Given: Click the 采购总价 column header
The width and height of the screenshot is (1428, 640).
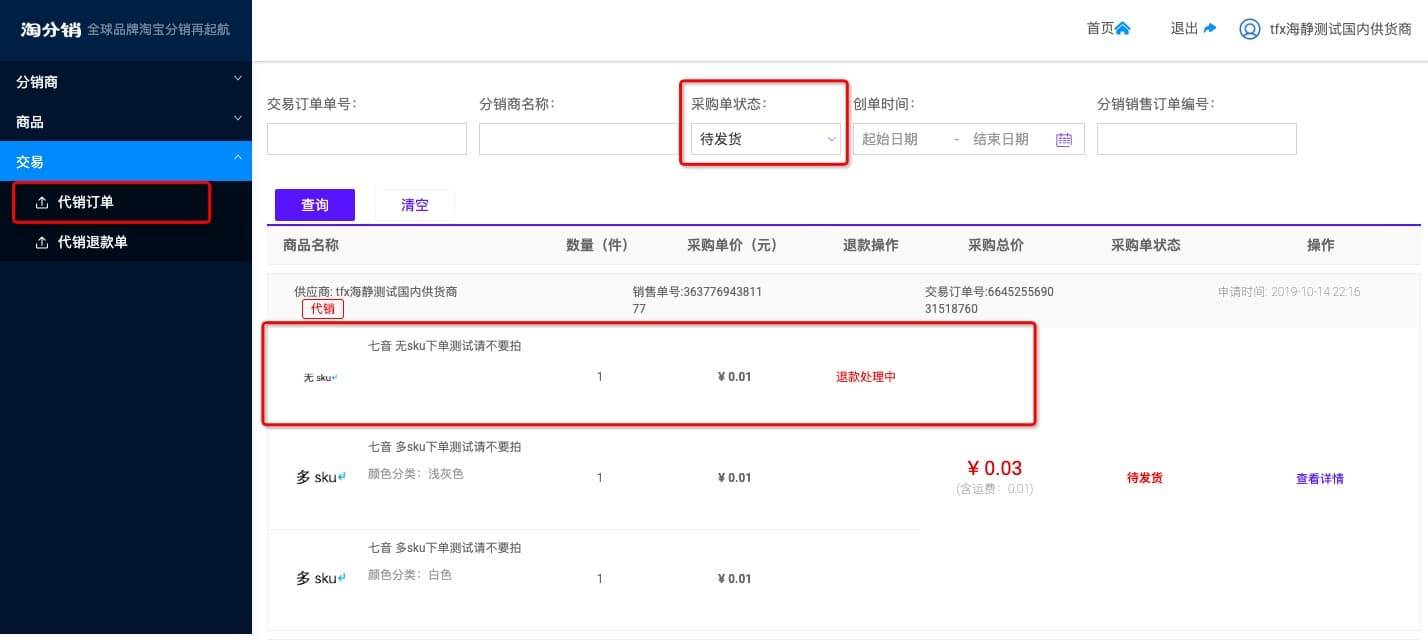Looking at the screenshot, I should [x=995, y=245].
